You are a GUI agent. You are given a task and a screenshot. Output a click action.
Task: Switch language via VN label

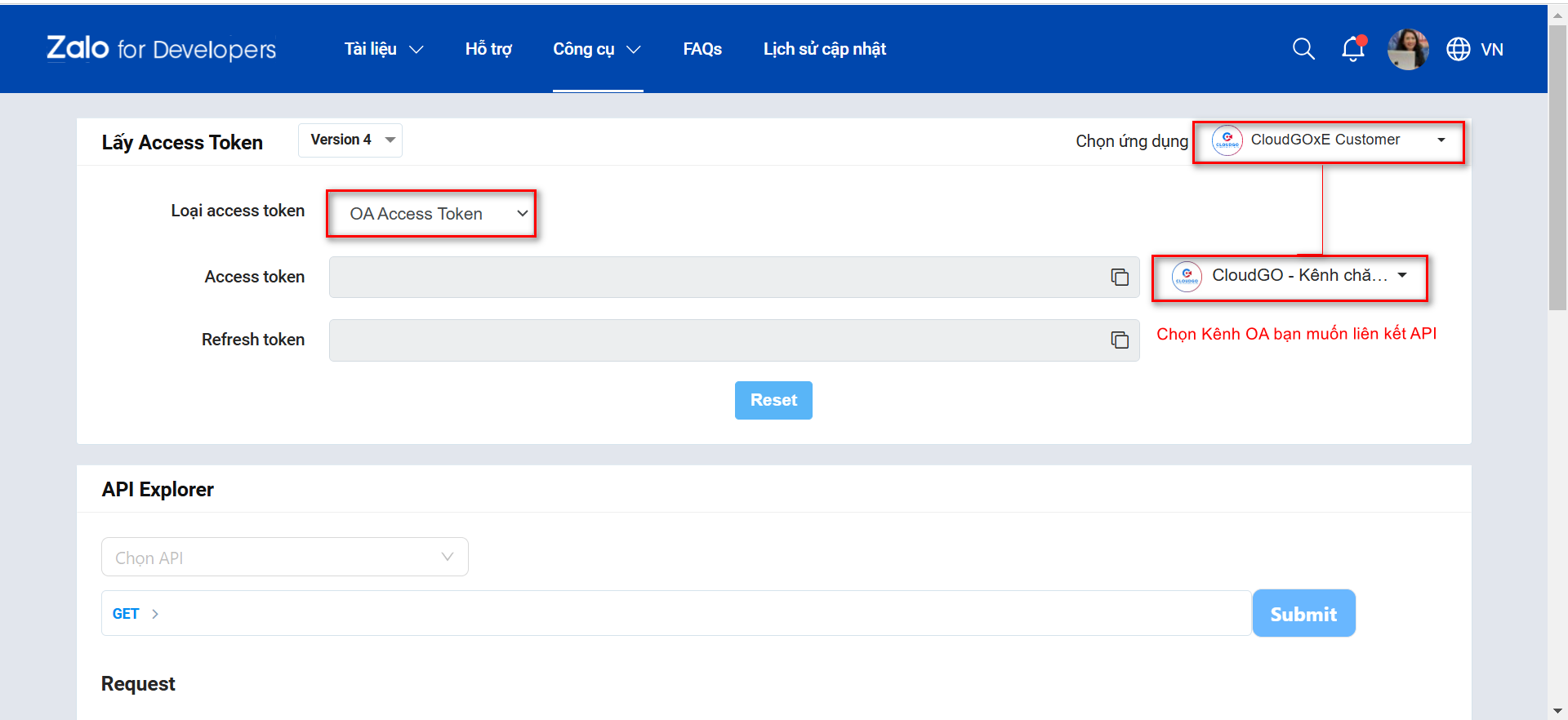point(1492,49)
